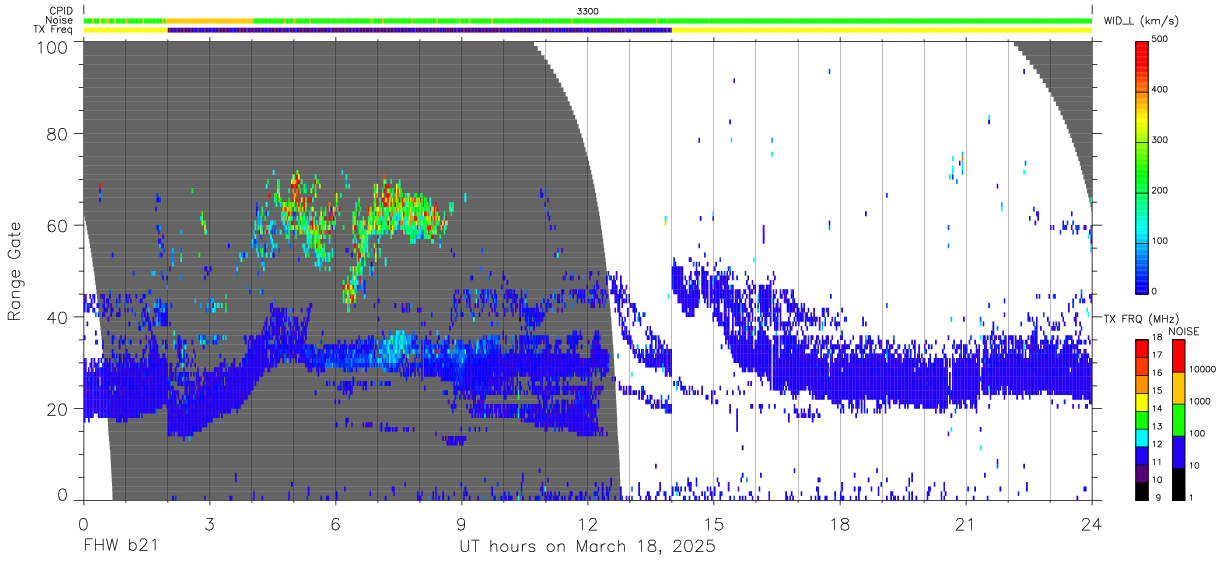Click the 24 UT hour tick label

pos(1092,524)
